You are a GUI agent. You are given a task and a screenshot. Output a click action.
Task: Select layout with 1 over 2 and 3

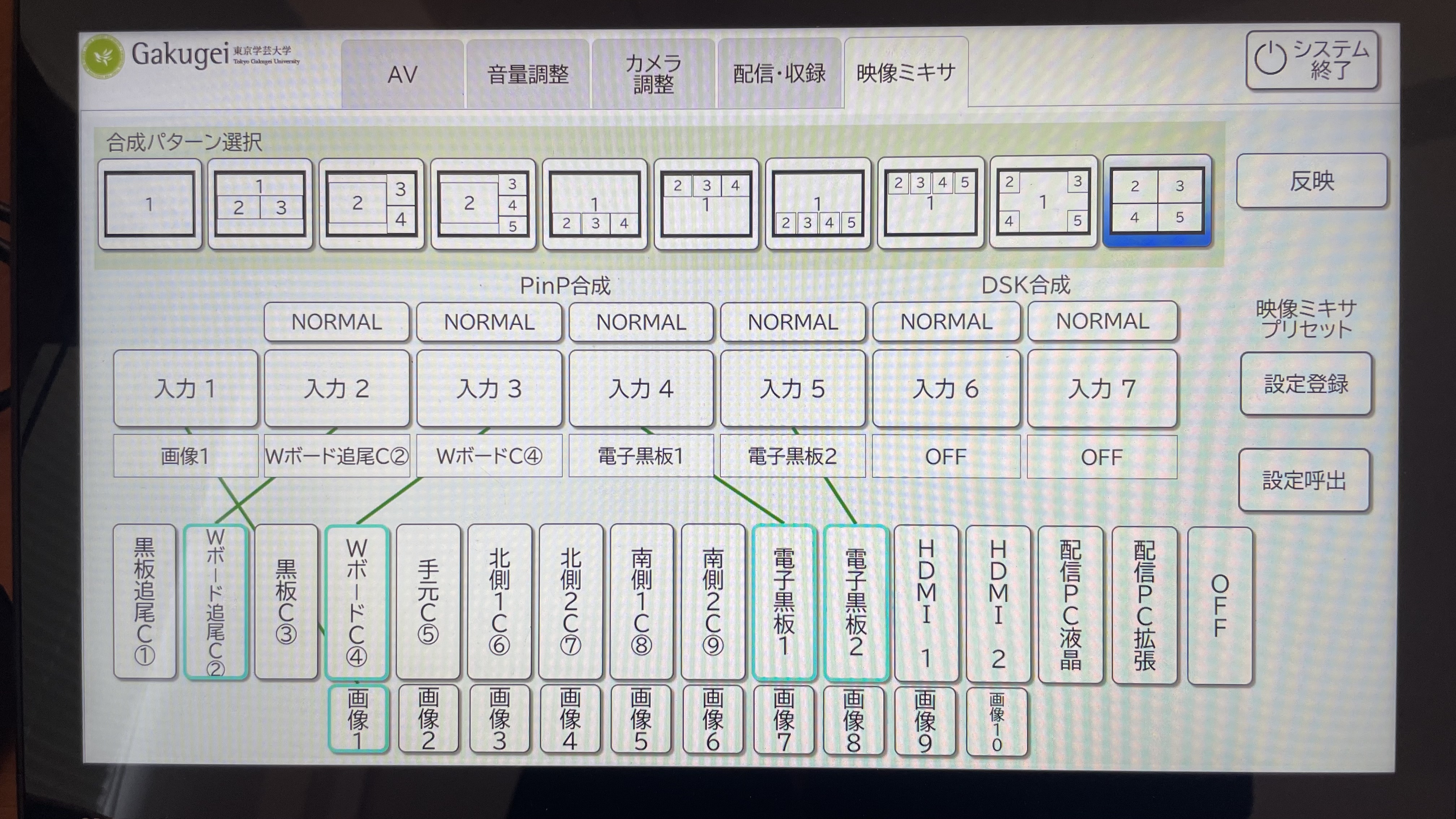(x=260, y=204)
